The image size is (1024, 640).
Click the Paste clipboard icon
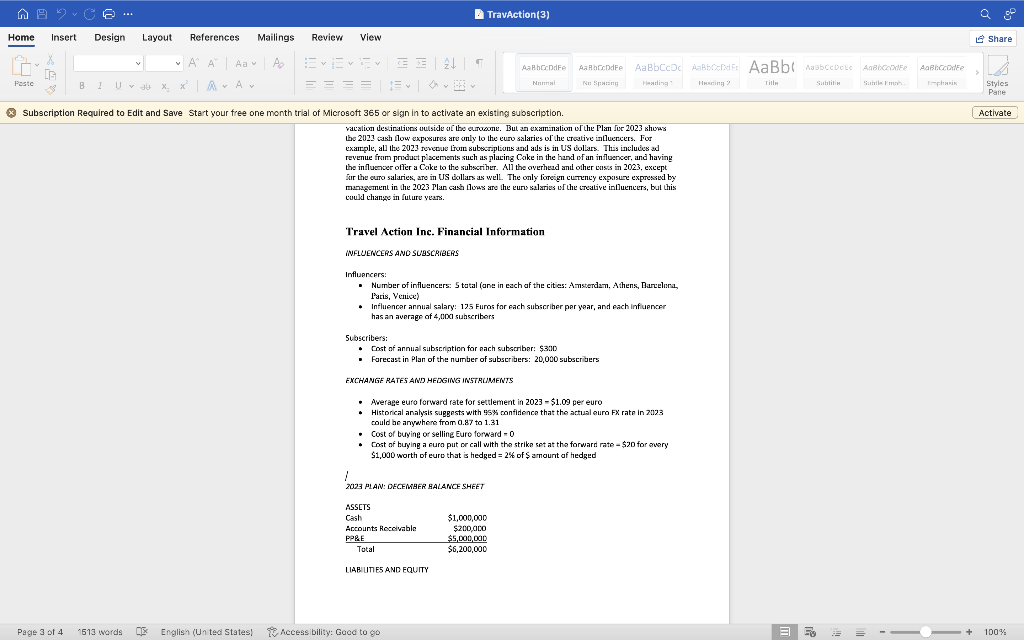[x=22, y=66]
